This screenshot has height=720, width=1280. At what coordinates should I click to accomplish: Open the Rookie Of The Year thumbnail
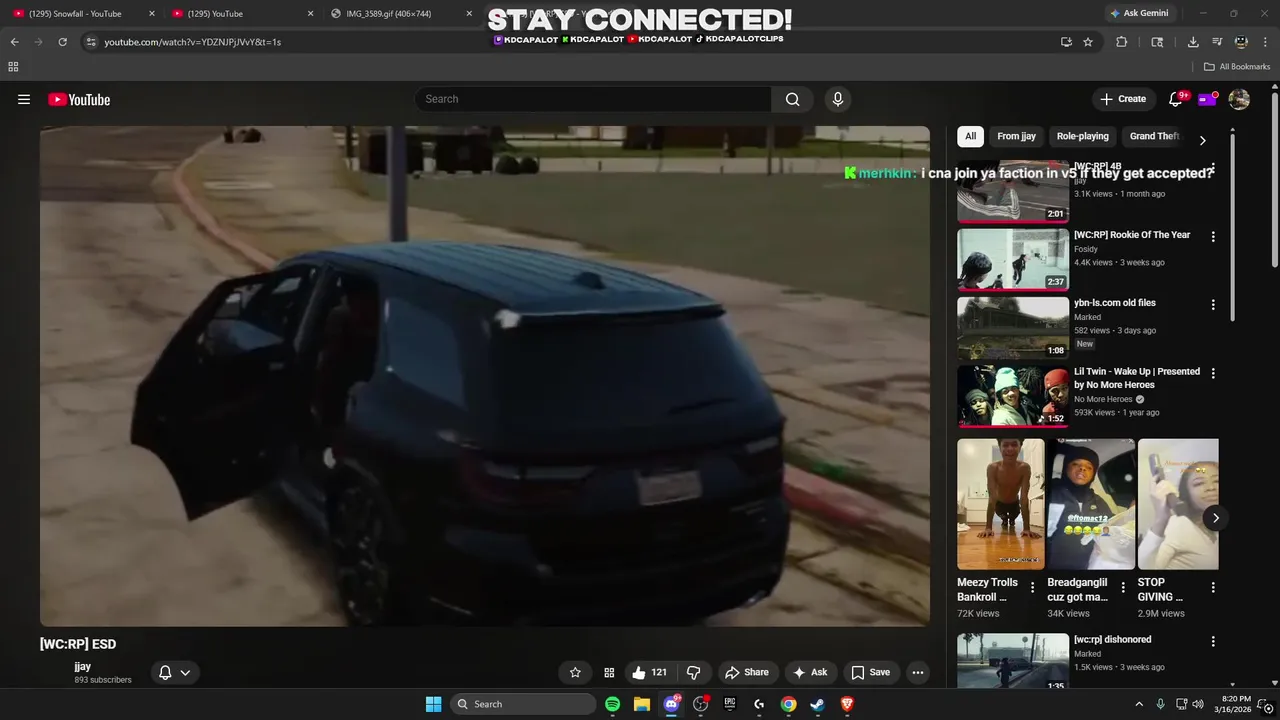[x=1013, y=259]
